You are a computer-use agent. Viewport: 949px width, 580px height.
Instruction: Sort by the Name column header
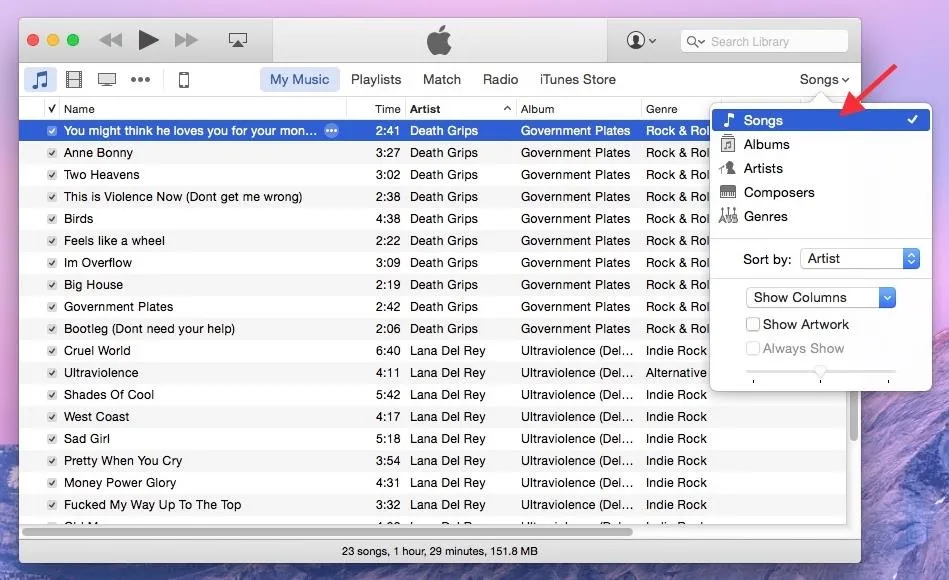tap(202, 109)
